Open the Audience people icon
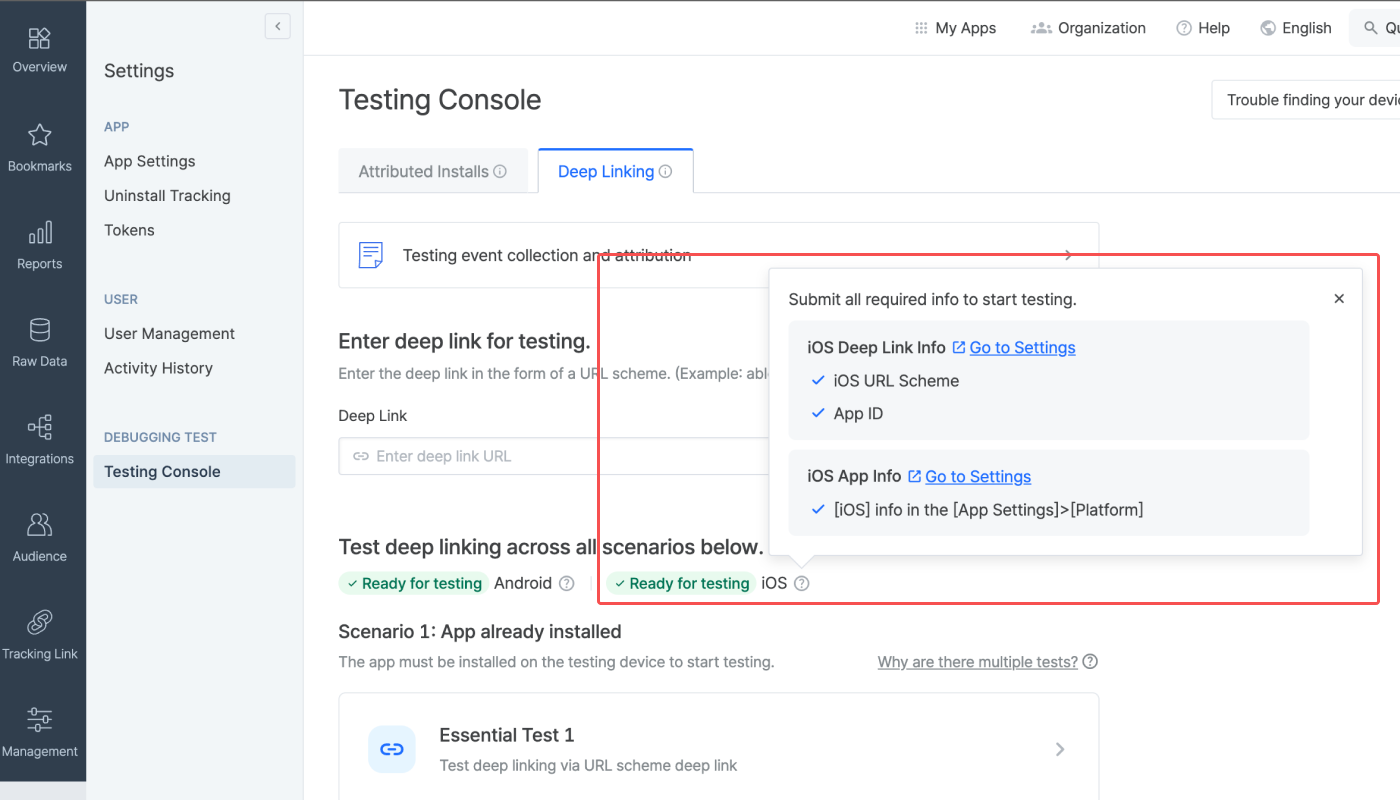The width and height of the screenshot is (1400, 800). 40,525
